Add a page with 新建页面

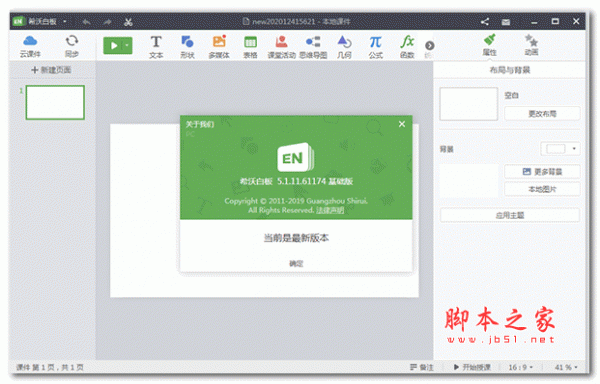point(51,70)
